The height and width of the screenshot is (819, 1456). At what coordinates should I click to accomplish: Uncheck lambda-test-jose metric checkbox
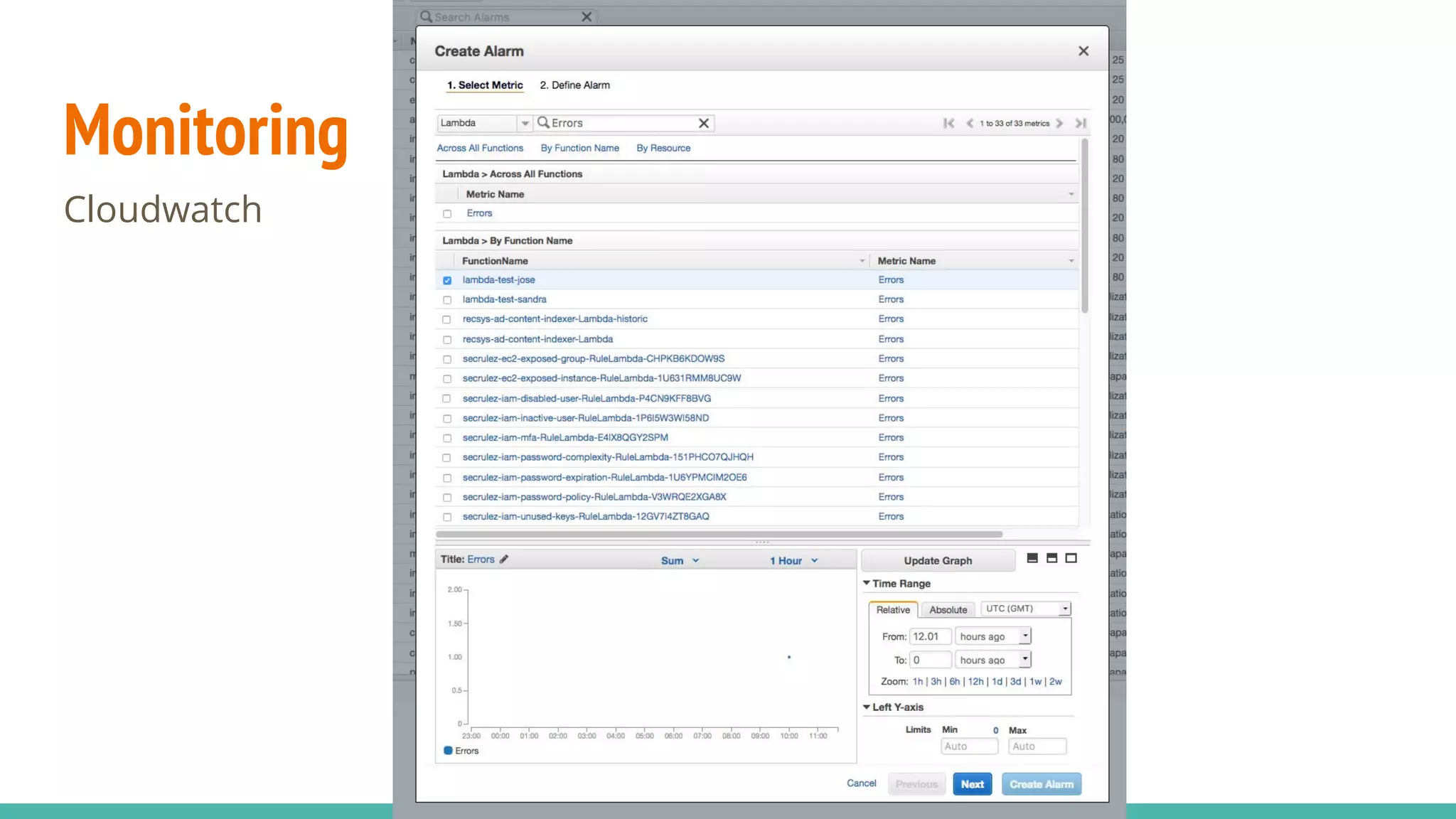pos(447,281)
